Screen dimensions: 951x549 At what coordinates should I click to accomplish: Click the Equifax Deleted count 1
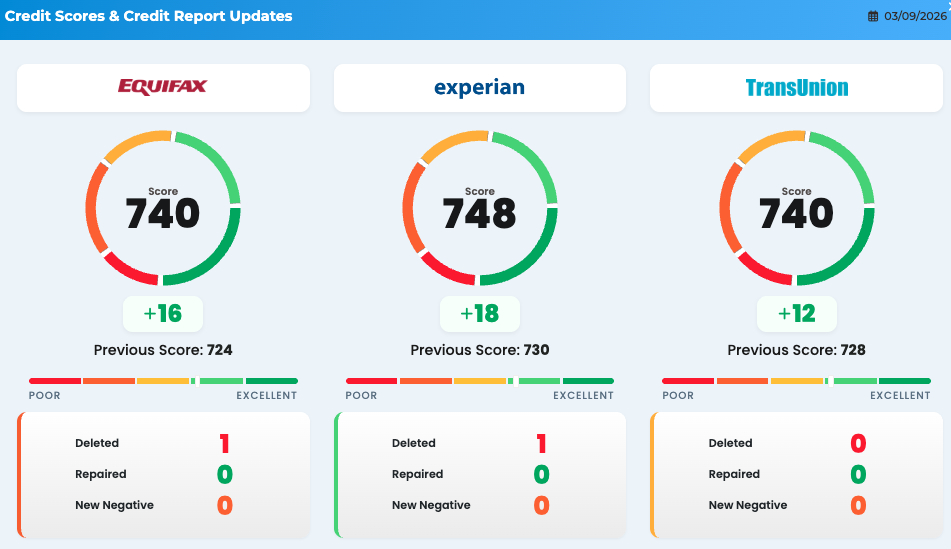pyautogui.click(x=224, y=443)
